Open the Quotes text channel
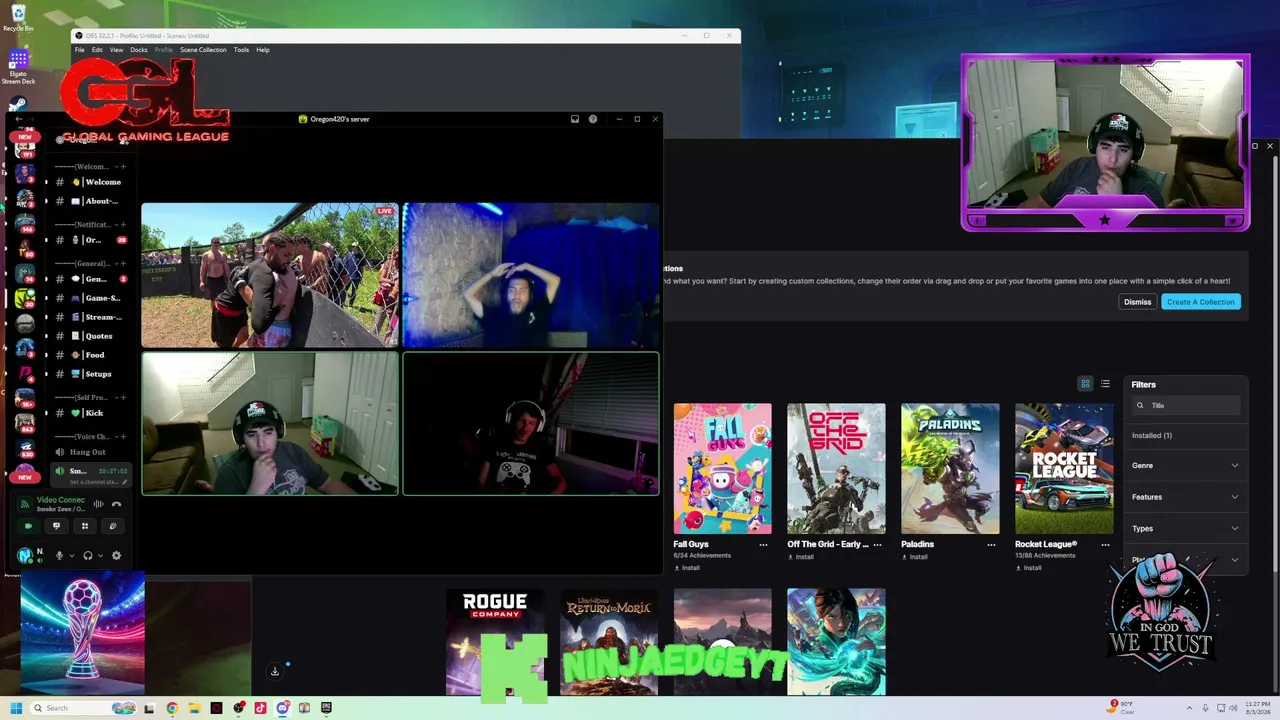 (91, 336)
